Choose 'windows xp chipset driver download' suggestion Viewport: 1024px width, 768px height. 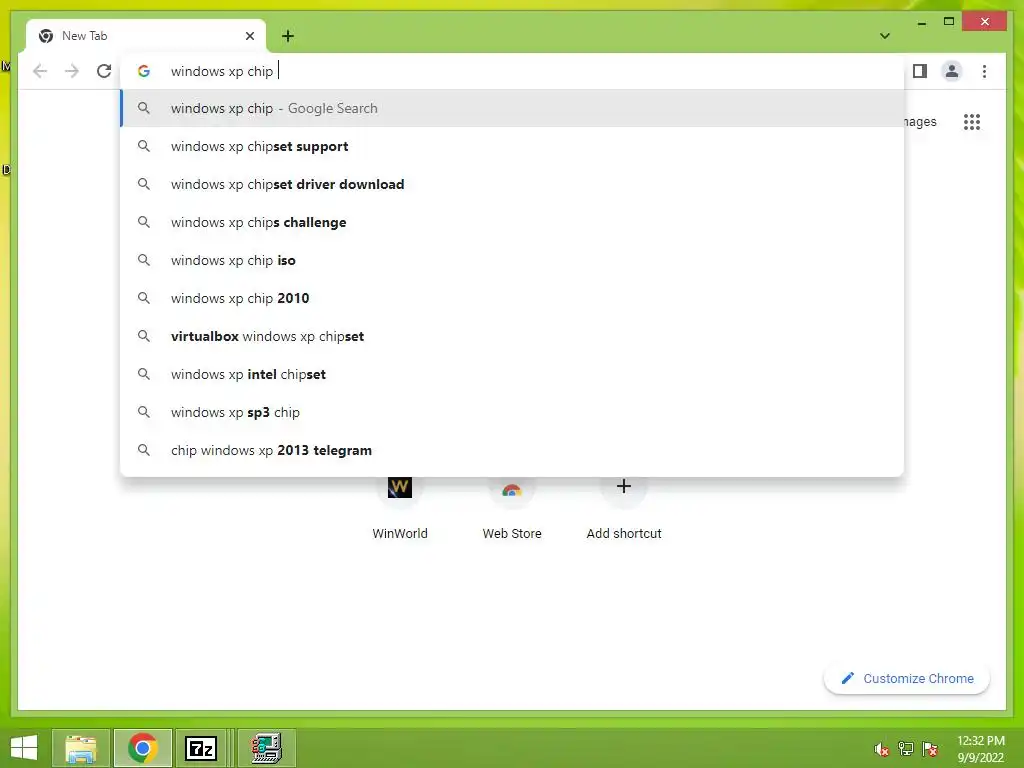(x=512, y=184)
